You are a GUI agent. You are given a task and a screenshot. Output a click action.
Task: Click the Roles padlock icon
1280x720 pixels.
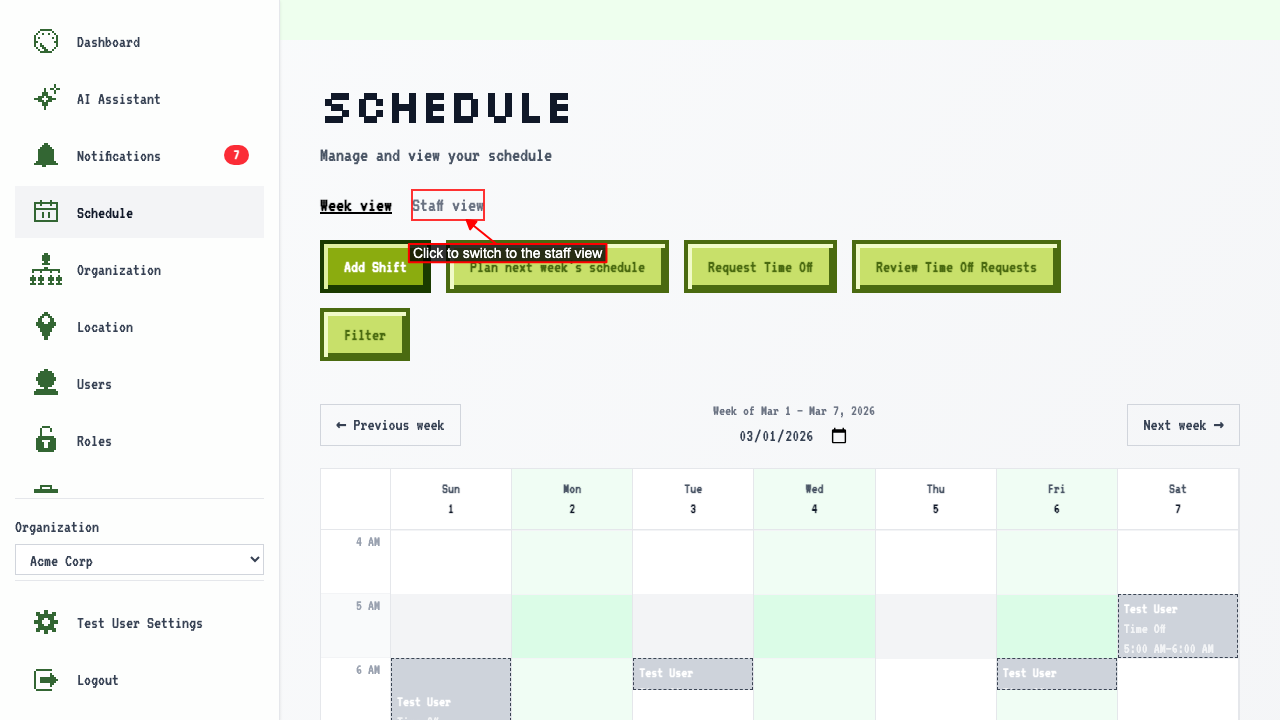click(x=46, y=441)
